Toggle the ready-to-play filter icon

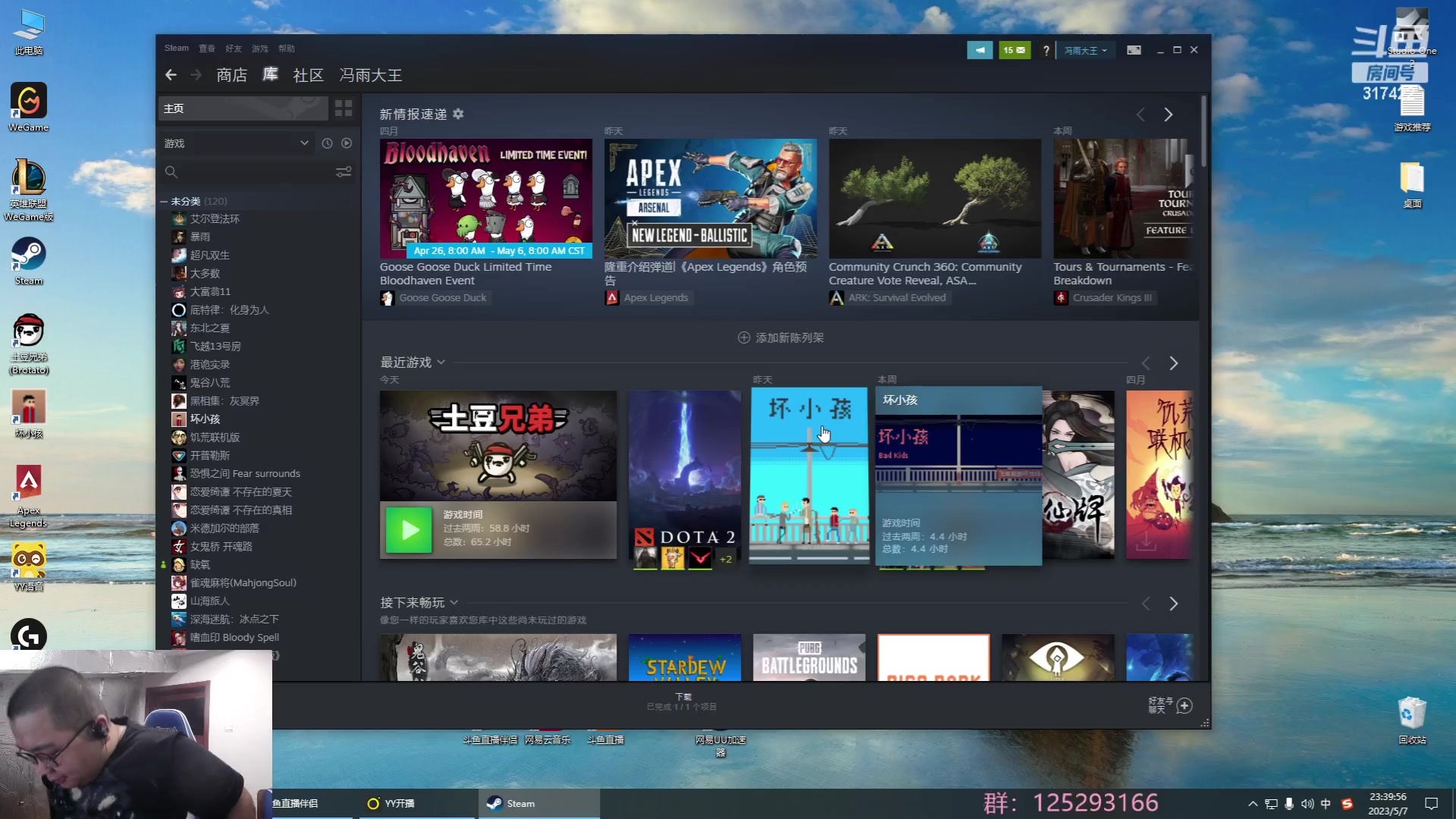pyautogui.click(x=347, y=143)
